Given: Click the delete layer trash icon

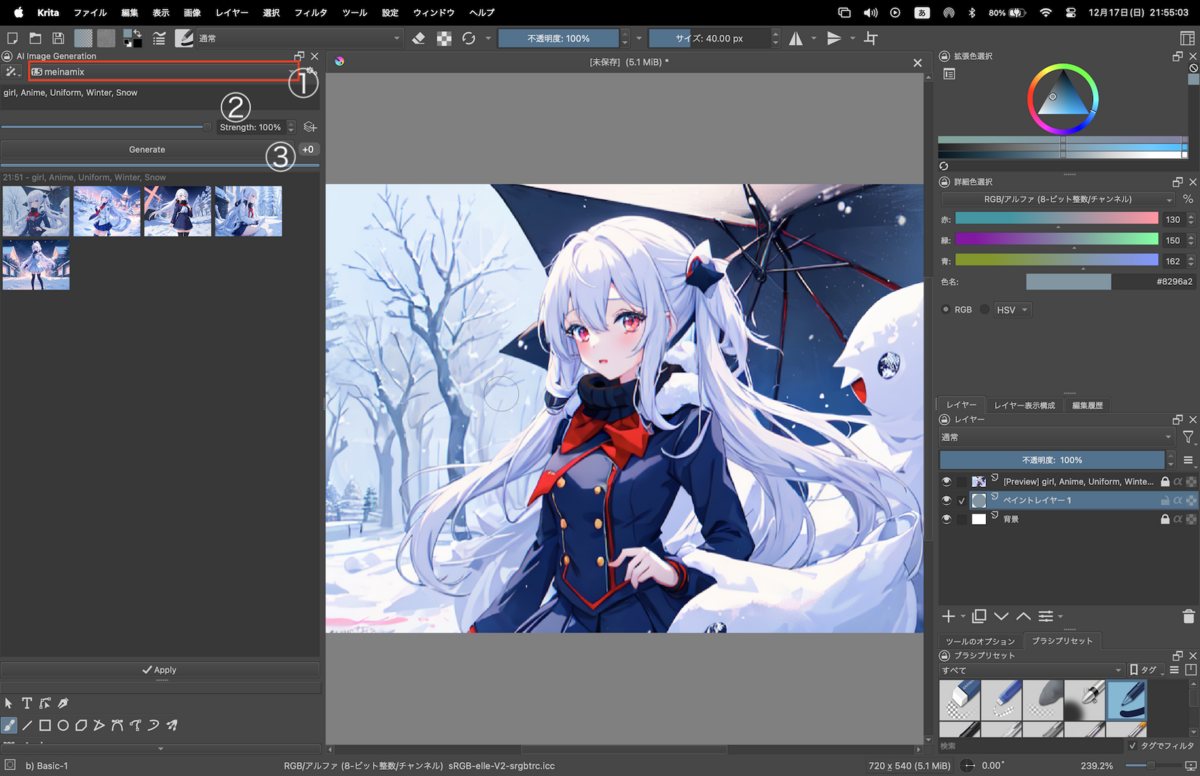Looking at the screenshot, I should 1188,616.
